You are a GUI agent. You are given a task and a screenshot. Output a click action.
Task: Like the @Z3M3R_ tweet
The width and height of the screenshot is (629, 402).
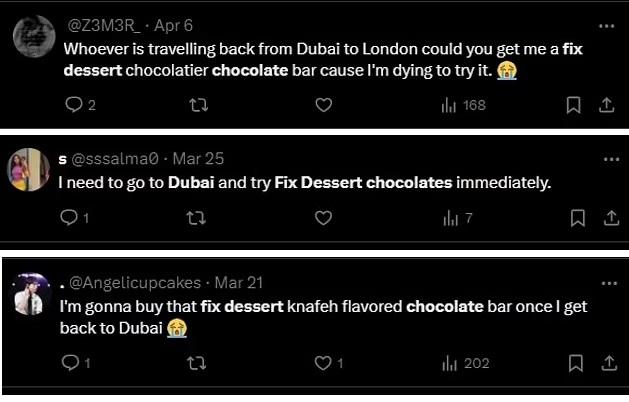(323, 104)
